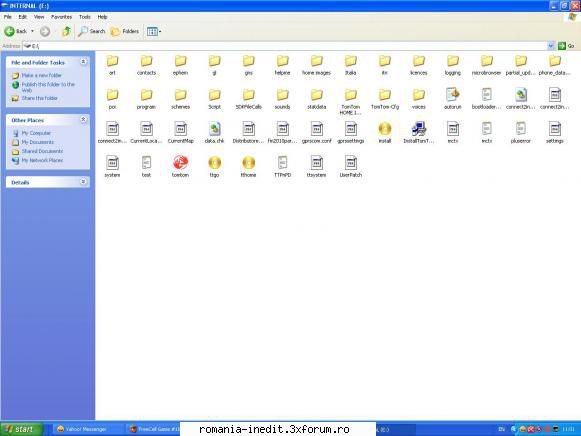Expand the Address bar dropdown
This screenshot has height=436, width=581.
(x=551, y=46)
